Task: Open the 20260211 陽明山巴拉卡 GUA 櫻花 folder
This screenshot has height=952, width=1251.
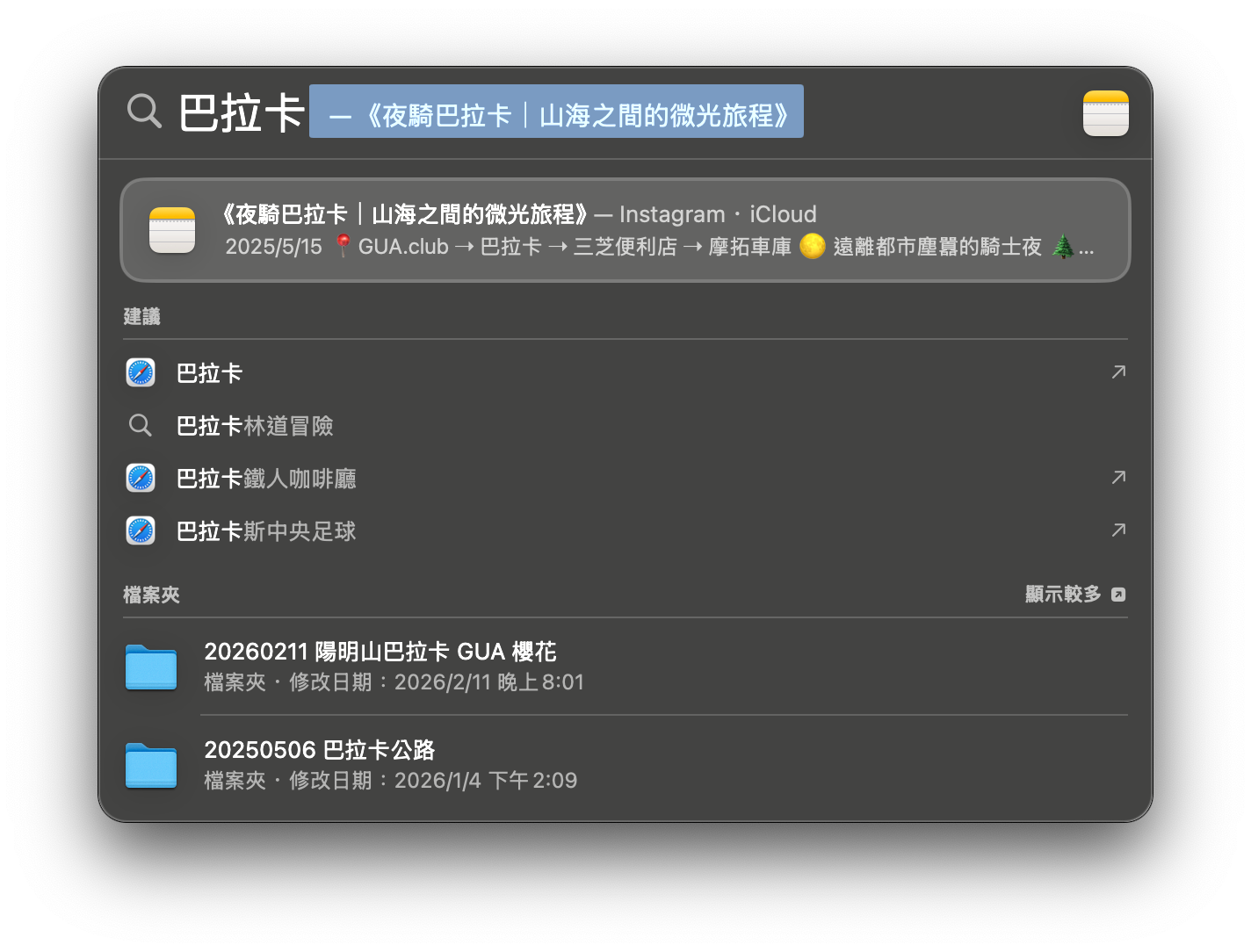Action: (380, 652)
